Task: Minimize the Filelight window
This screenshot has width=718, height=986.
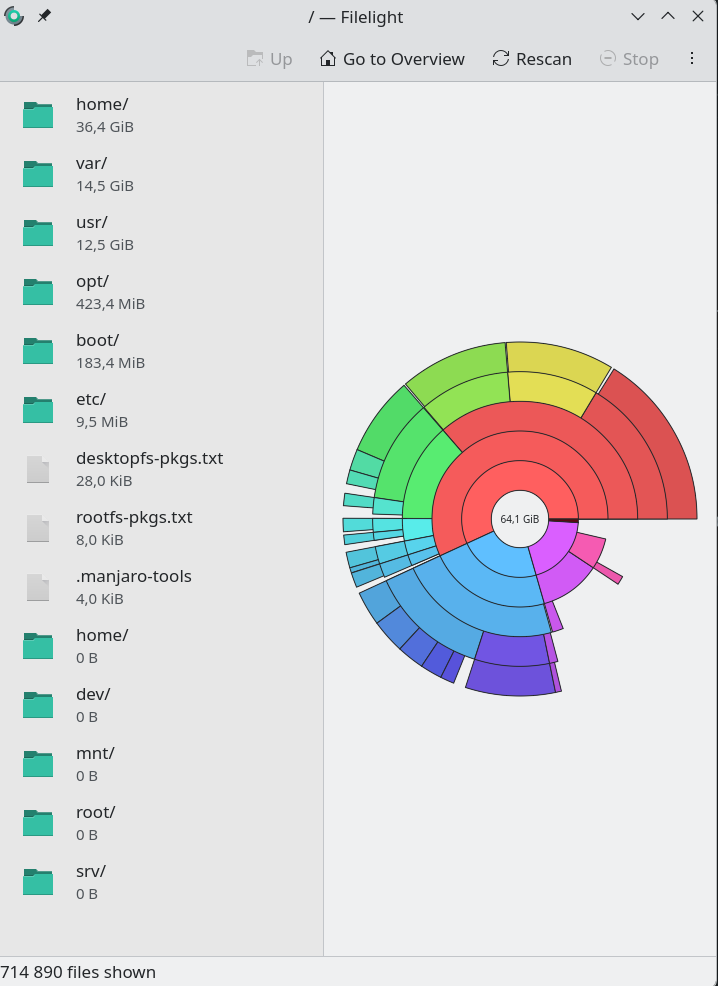Action: pos(638,17)
